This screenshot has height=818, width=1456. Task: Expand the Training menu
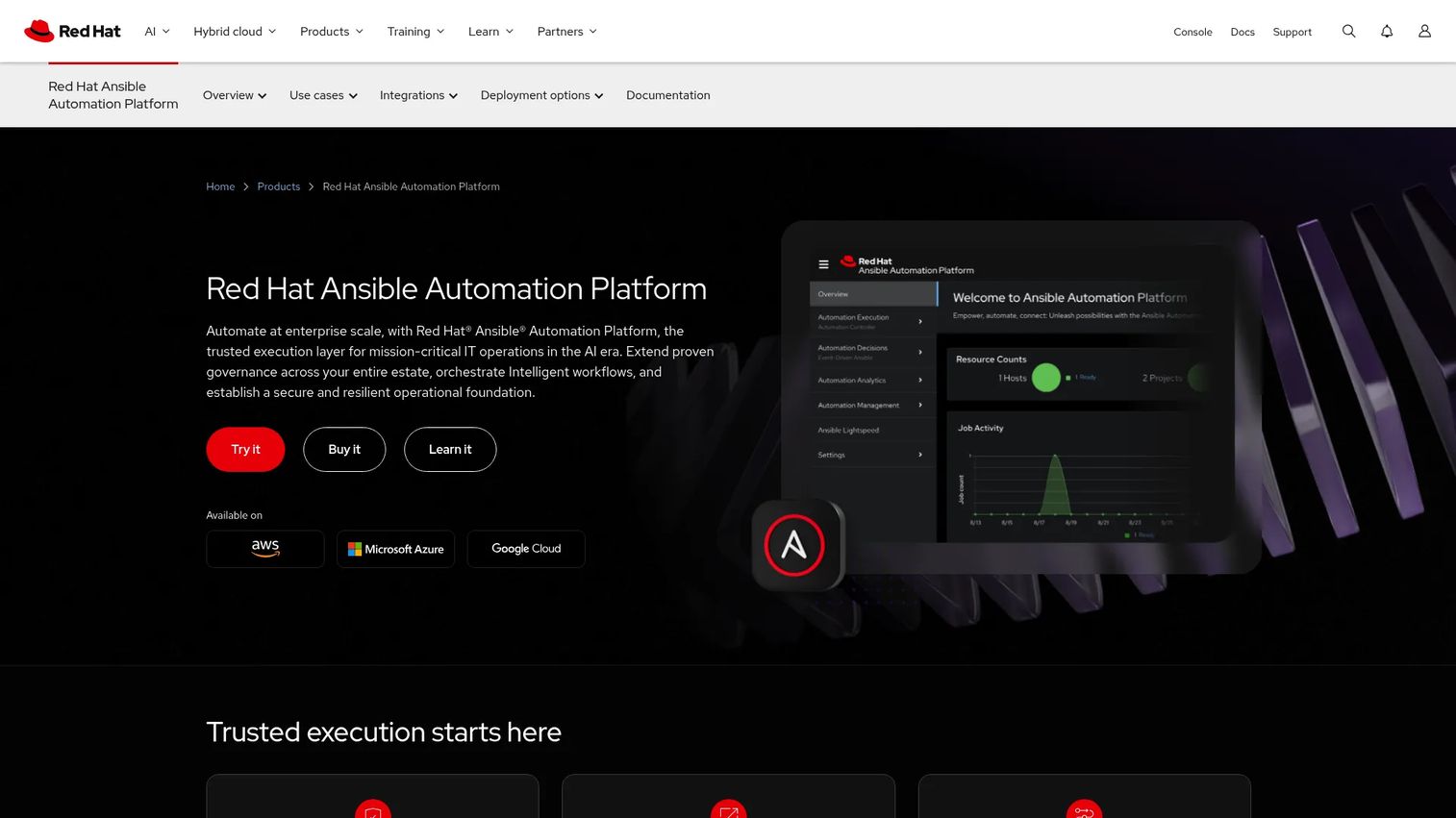click(415, 31)
